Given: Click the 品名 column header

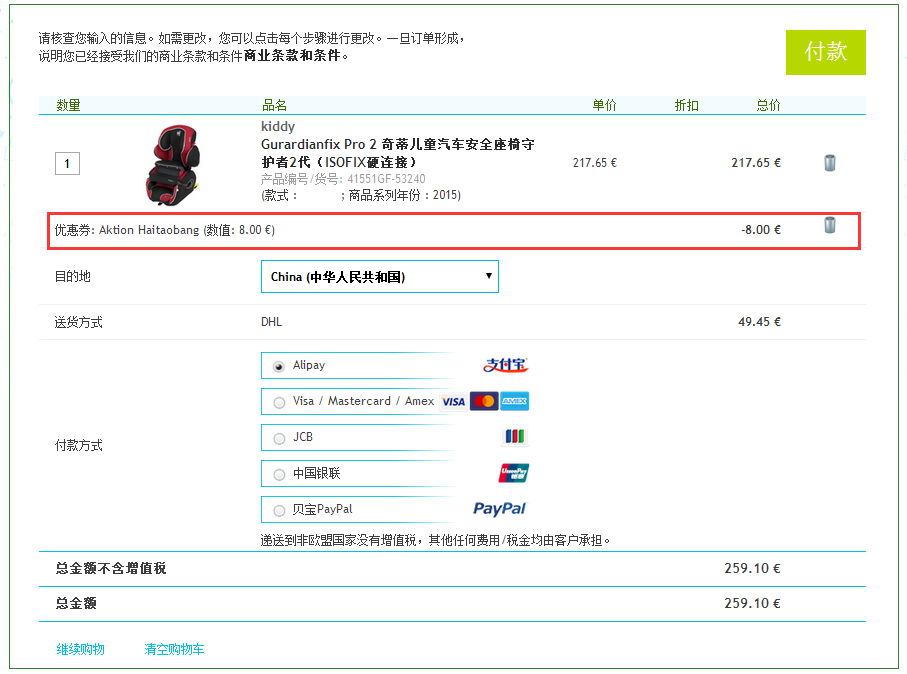Looking at the screenshot, I should coord(274,105).
